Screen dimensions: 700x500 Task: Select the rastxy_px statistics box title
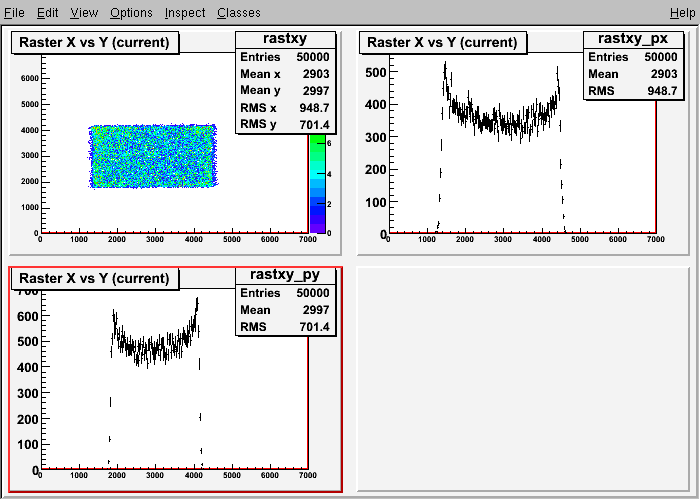(x=633, y=39)
